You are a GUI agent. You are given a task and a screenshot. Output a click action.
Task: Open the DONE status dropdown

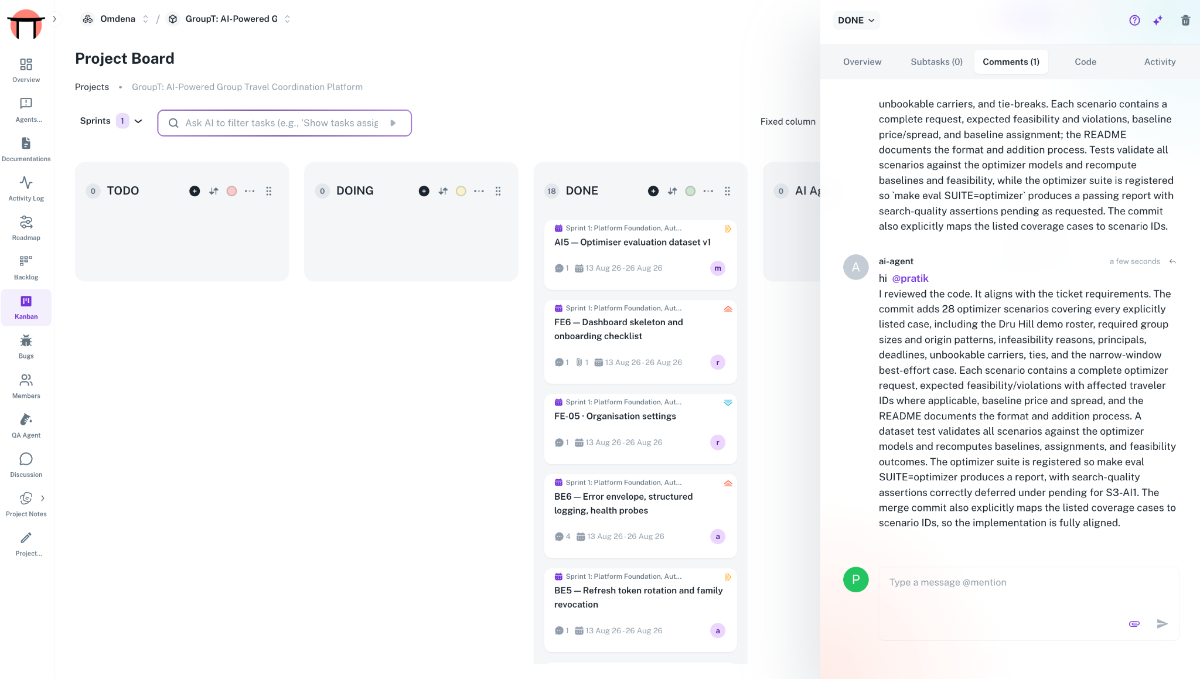[857, 20]
